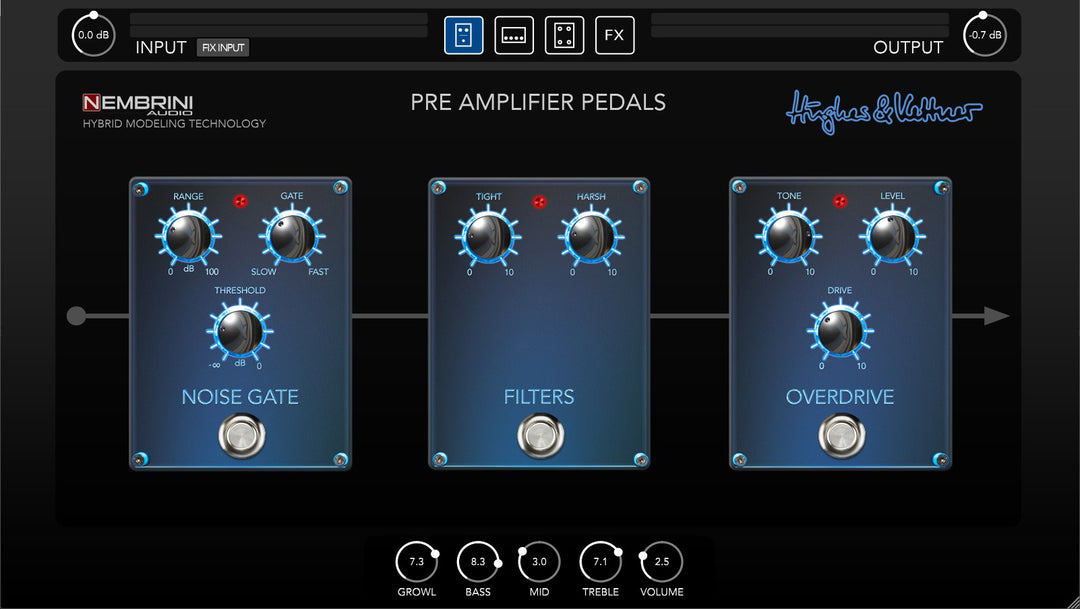Click the TIGHT knob on Filters pedal
The image size is (1080, 609).
coord(488,238)
